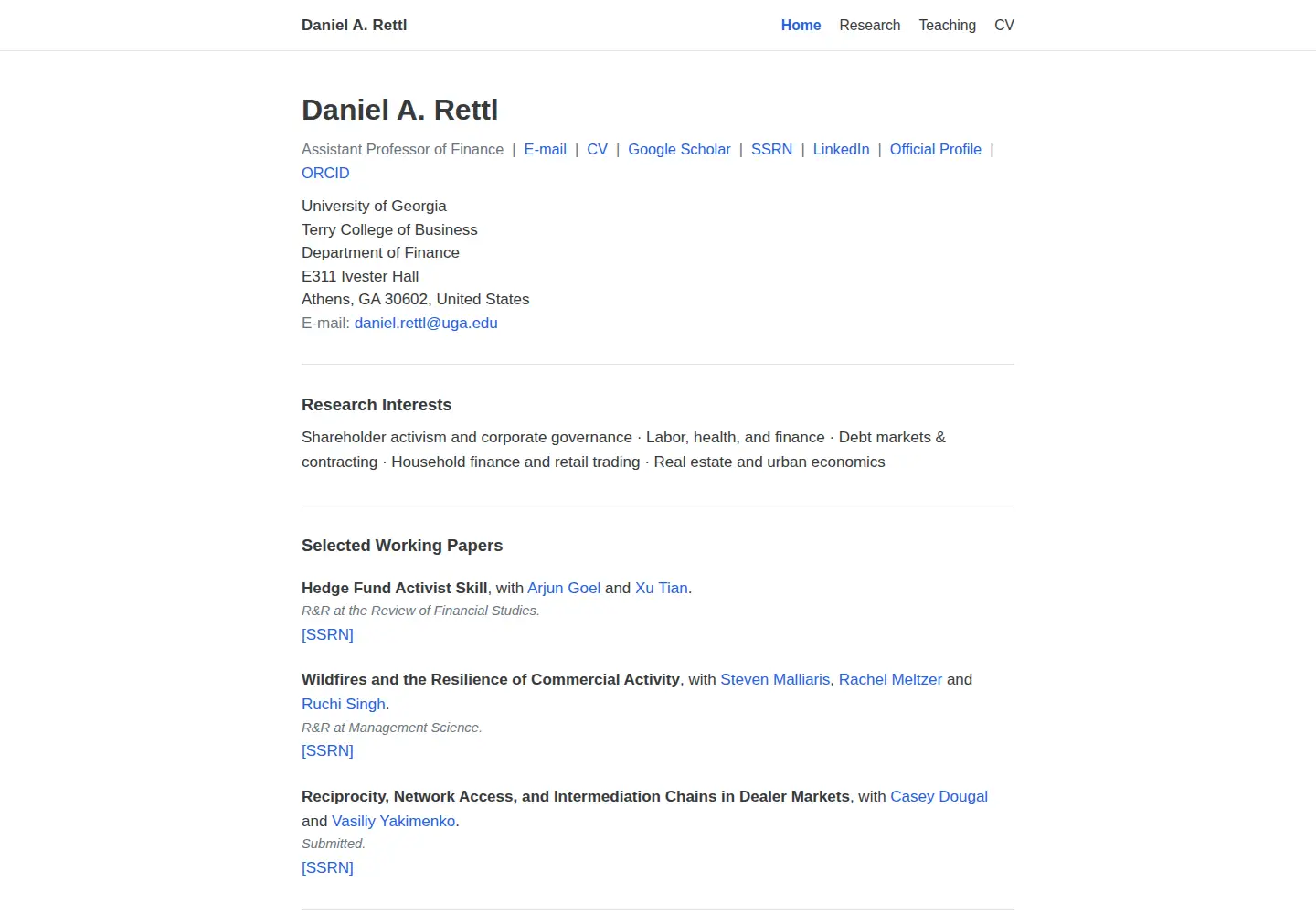Screen dimensions: 1316x914
Task: Click the Hedge Fund Activist Skill title
Action: (394, 589)
